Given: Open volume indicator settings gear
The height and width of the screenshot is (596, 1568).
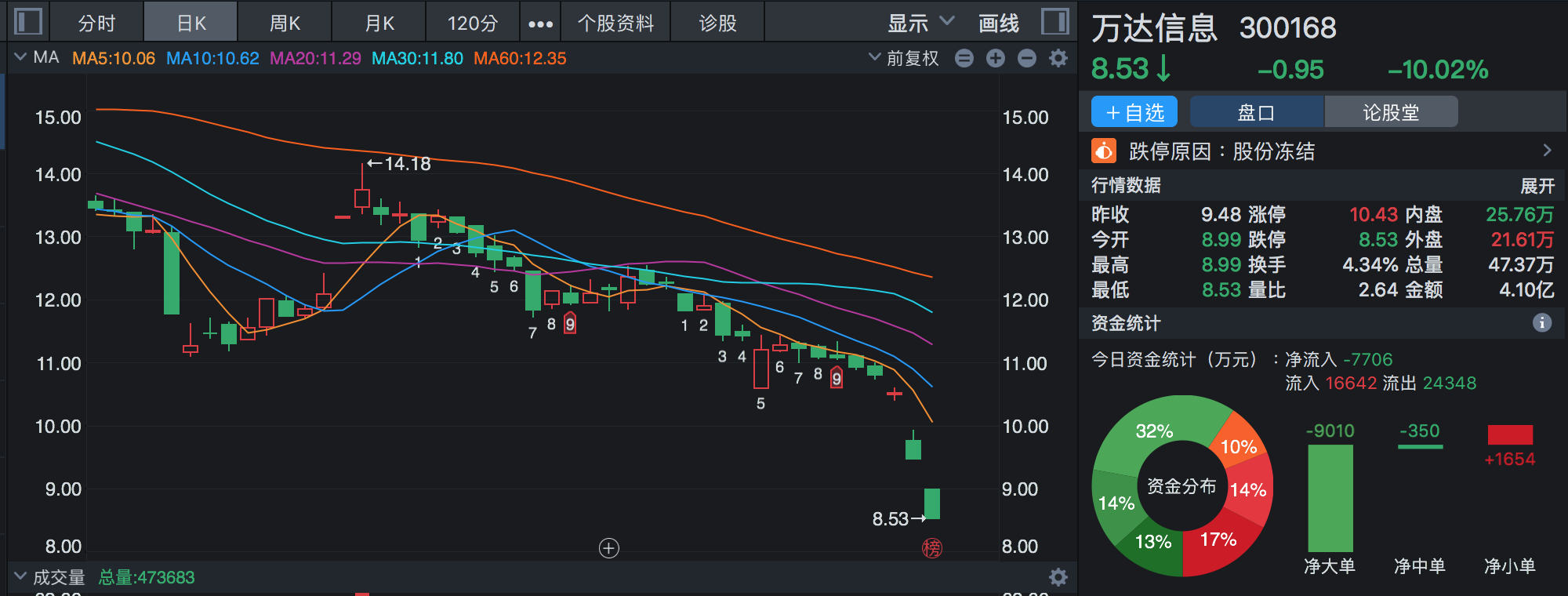Looking at the screenshot, I should (1058, 577).
